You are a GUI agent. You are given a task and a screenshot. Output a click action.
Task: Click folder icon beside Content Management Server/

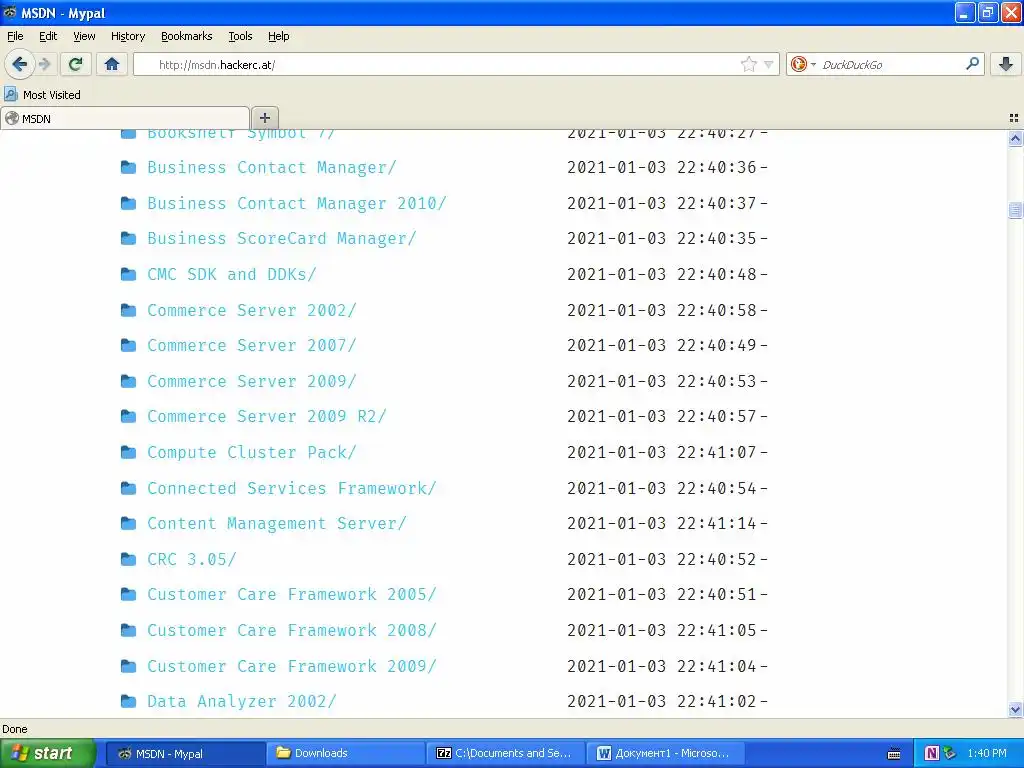pyautogui.click(x=129, y=524)
